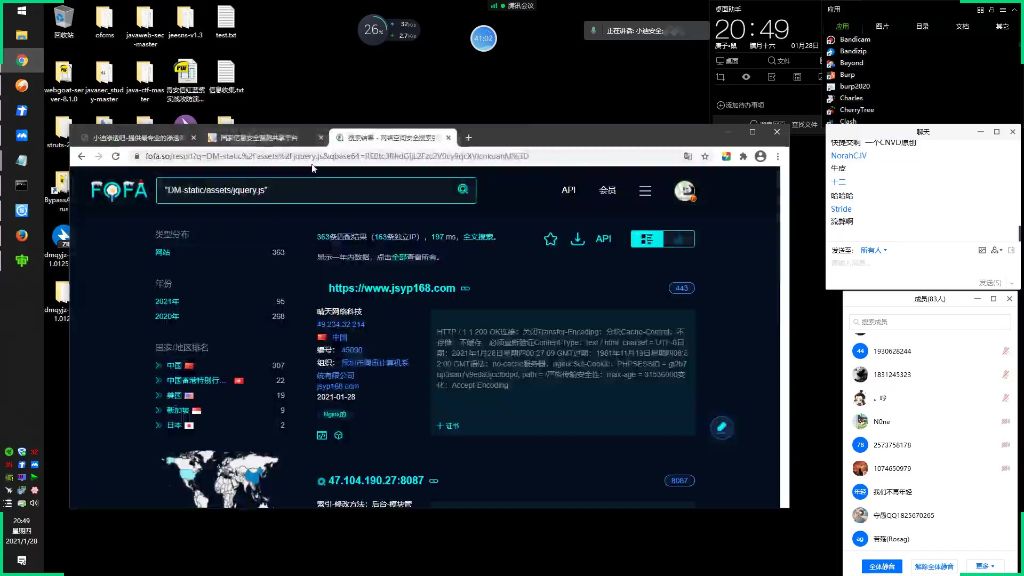Expand the 美国 country entry

pyautogui.click(x=159, y=395)
